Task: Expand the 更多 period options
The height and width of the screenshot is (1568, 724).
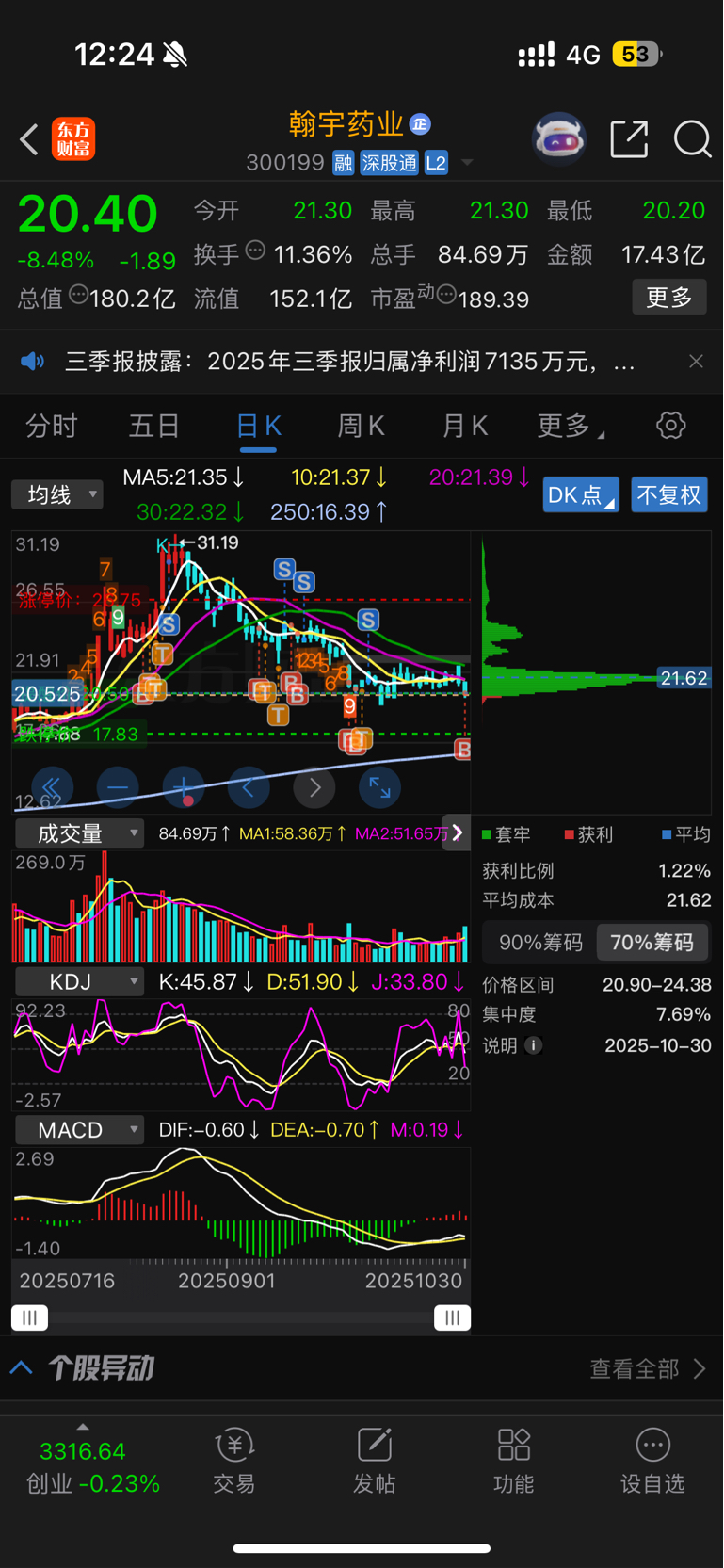Action: click(571, 427)
